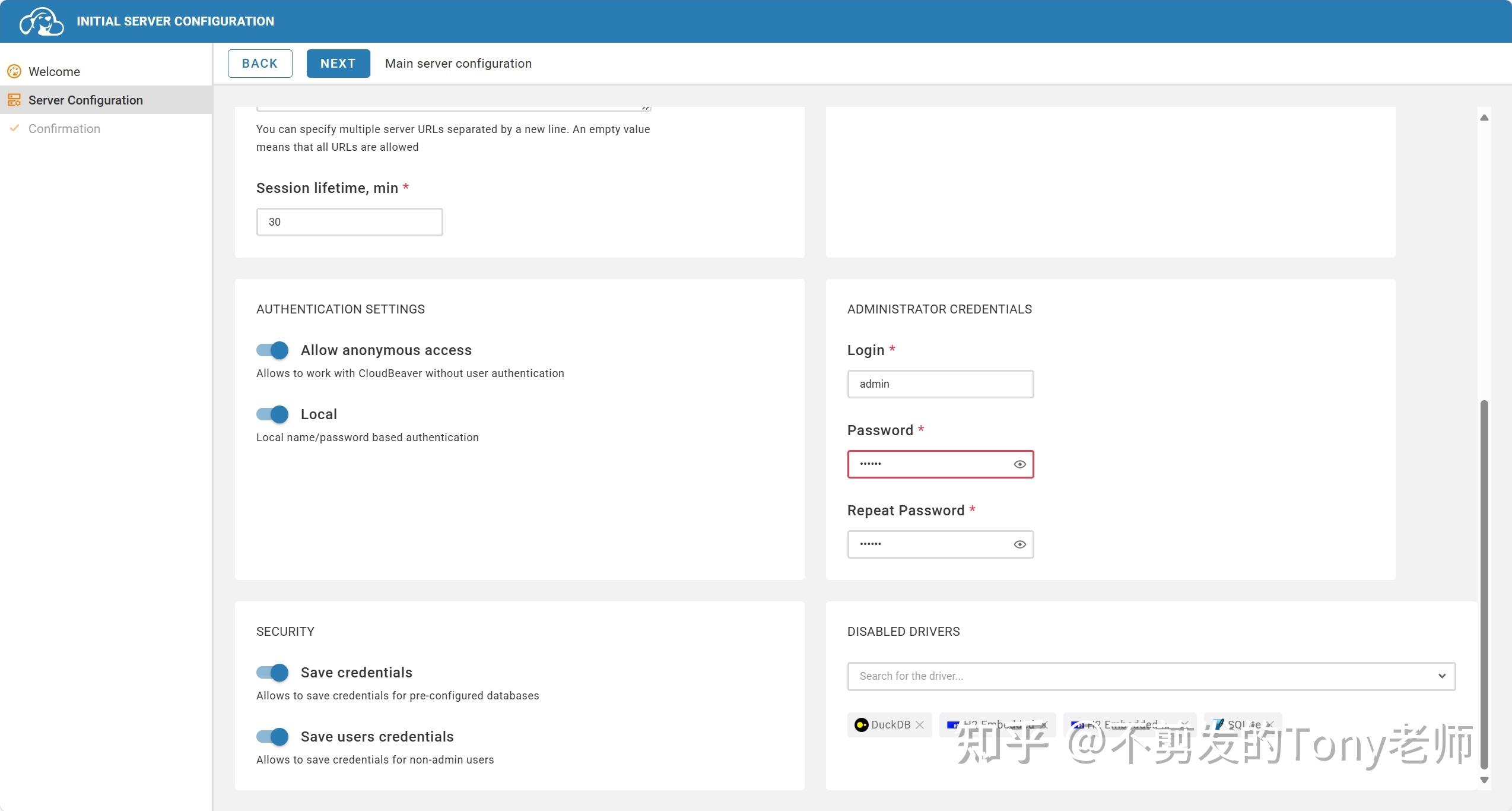Click the SQLite feather icon
The width and height of the screenshot is (1512, 811).
[1219, 724]
